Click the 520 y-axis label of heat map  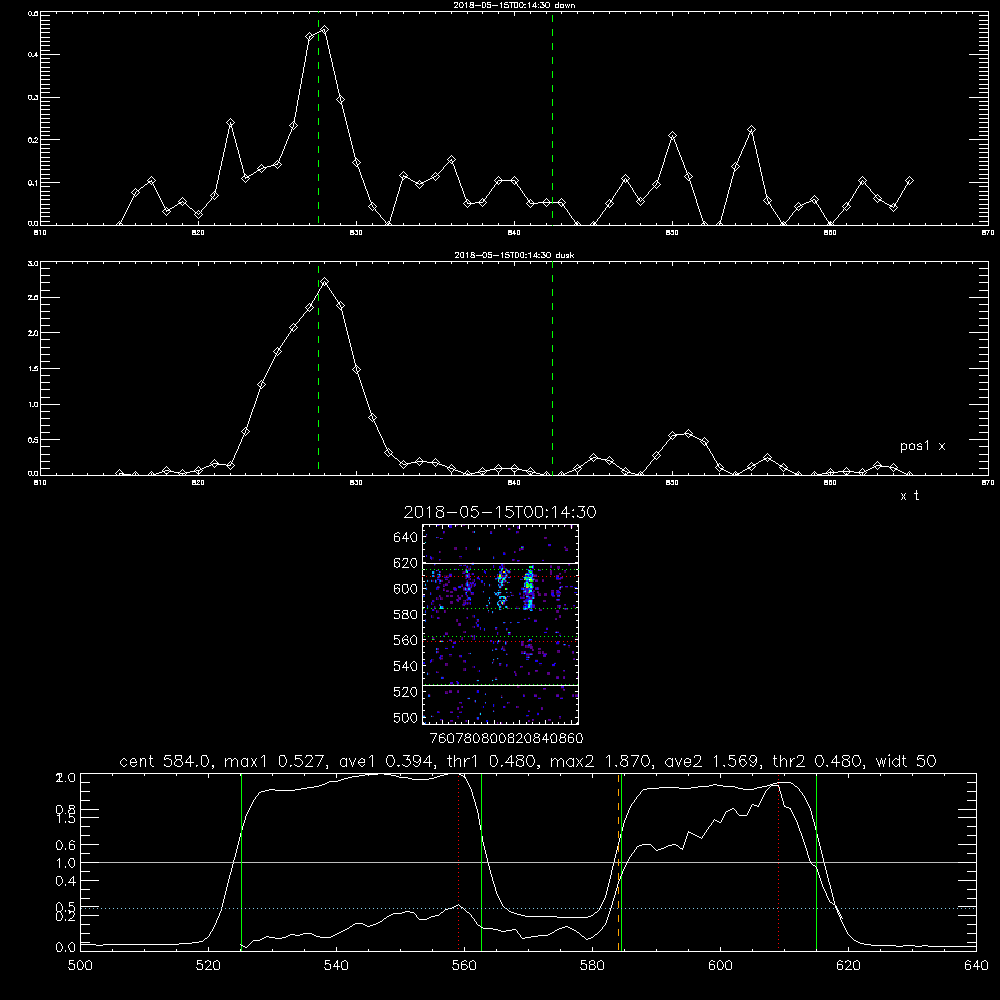coord(406,692)
